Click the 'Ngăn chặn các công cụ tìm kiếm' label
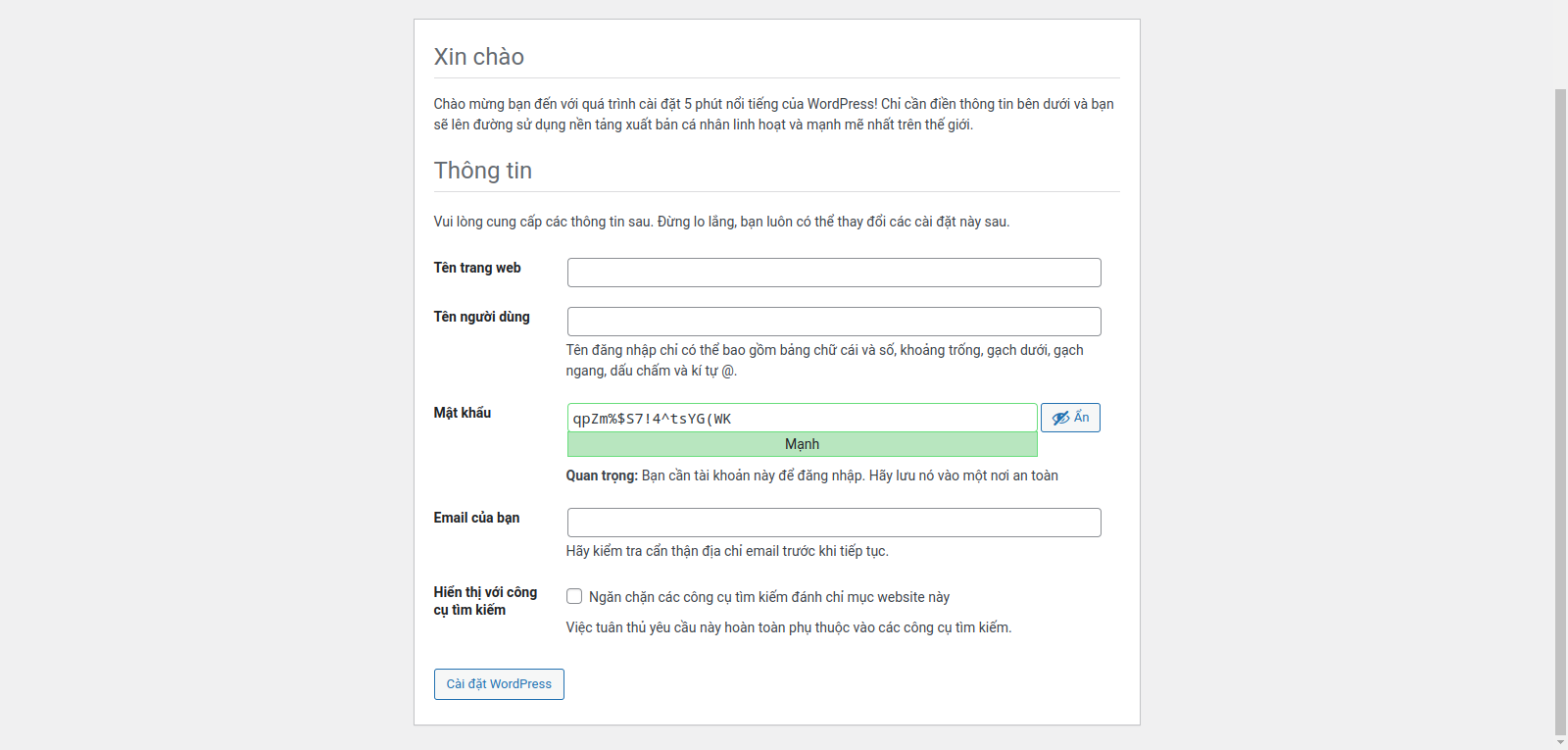Viewport: 1568px width, 750px height. coord(768,597)
